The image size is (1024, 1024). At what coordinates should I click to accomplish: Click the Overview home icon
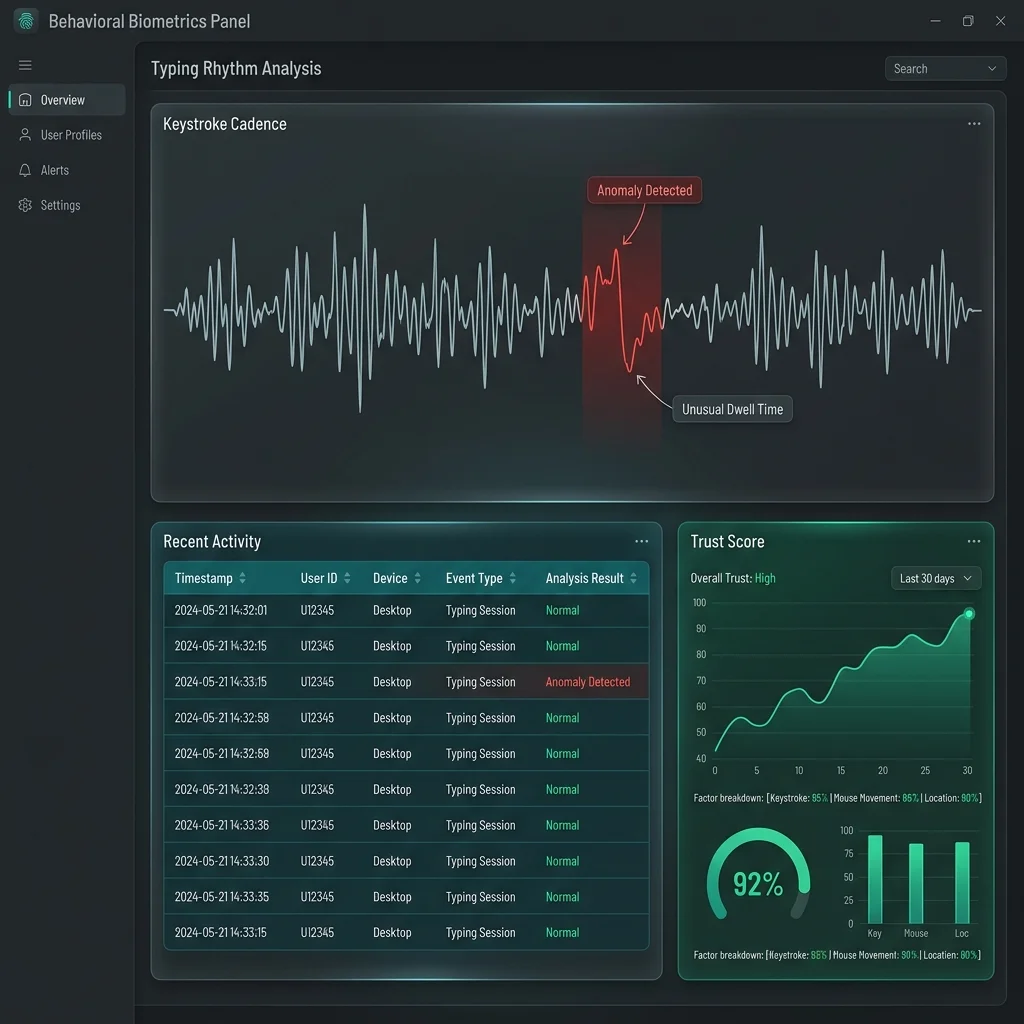point(25,100)
